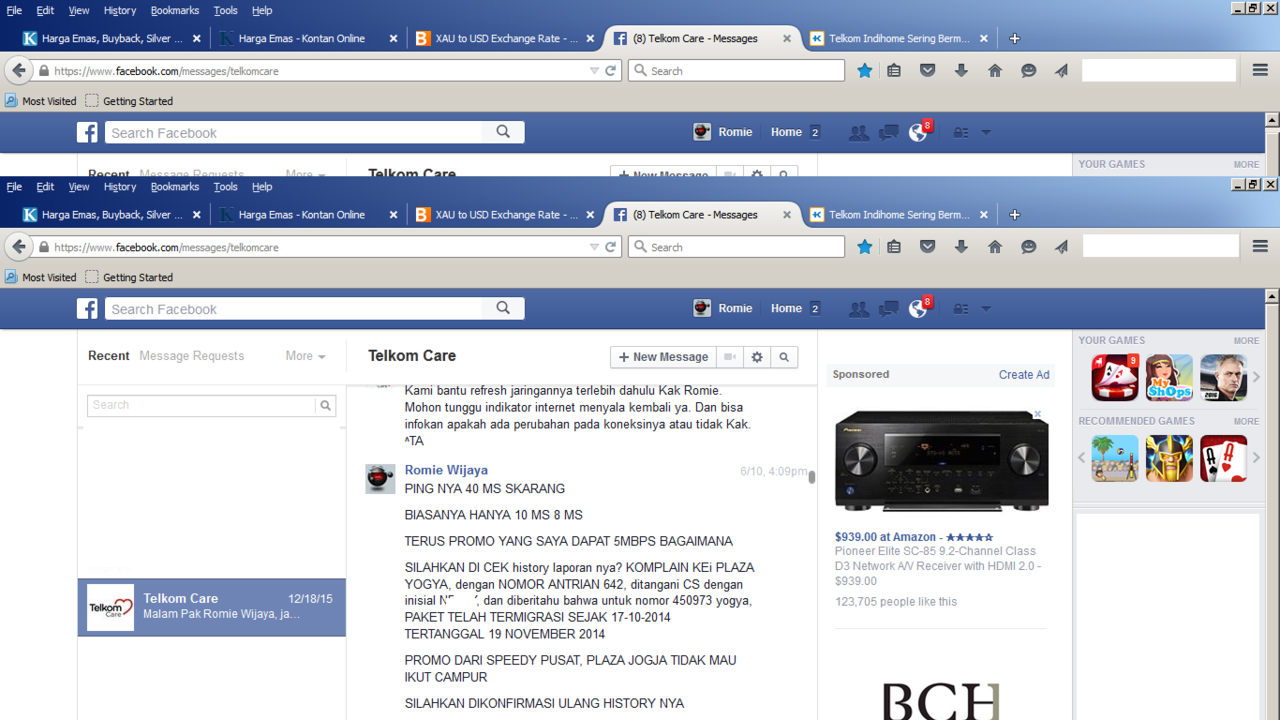Open Home icon in back window toolbar
Screen dimensions: 1280x720
[x=995, y=71]
